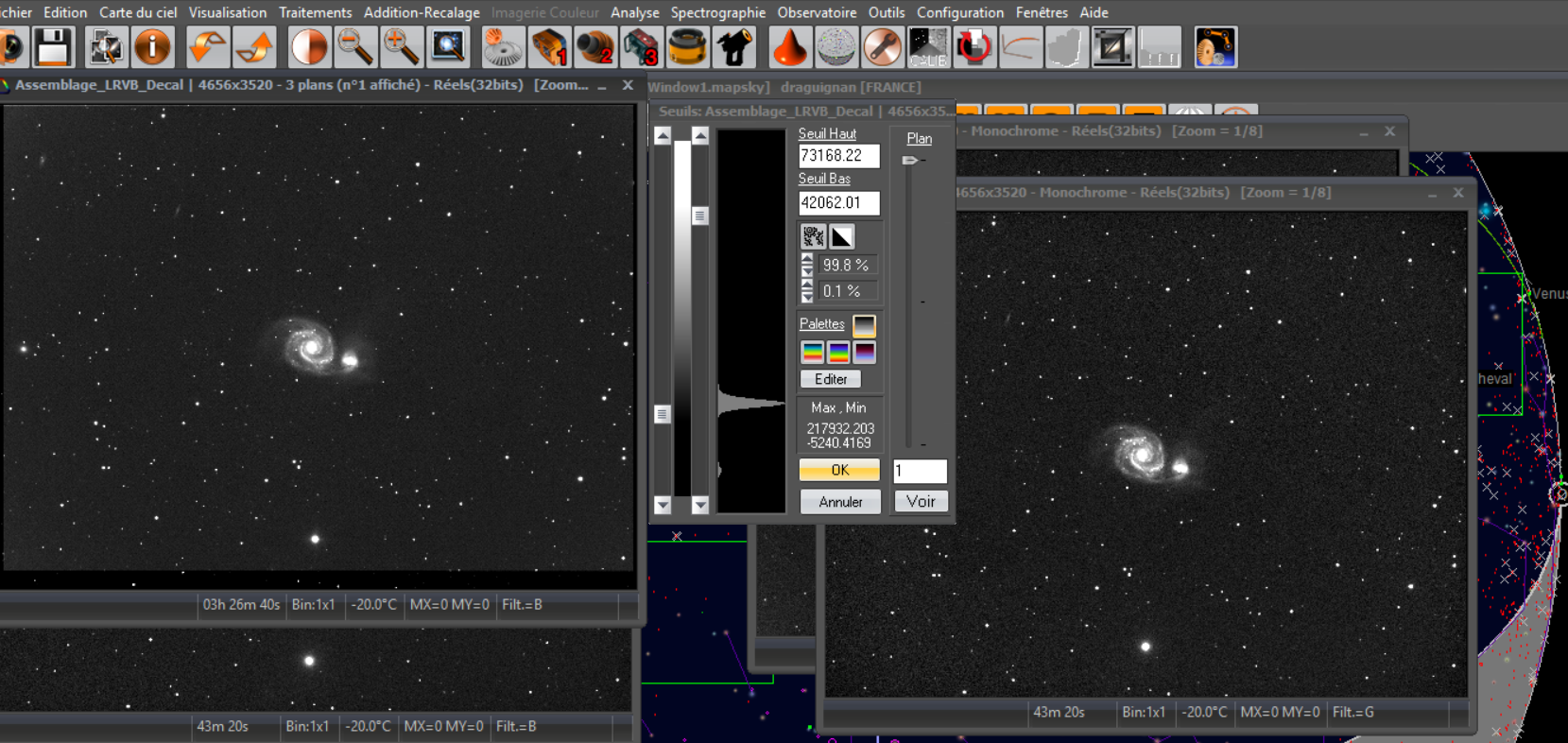Click the floppy disk save icon
This screenshot has height=743, width=1568.
53,47
